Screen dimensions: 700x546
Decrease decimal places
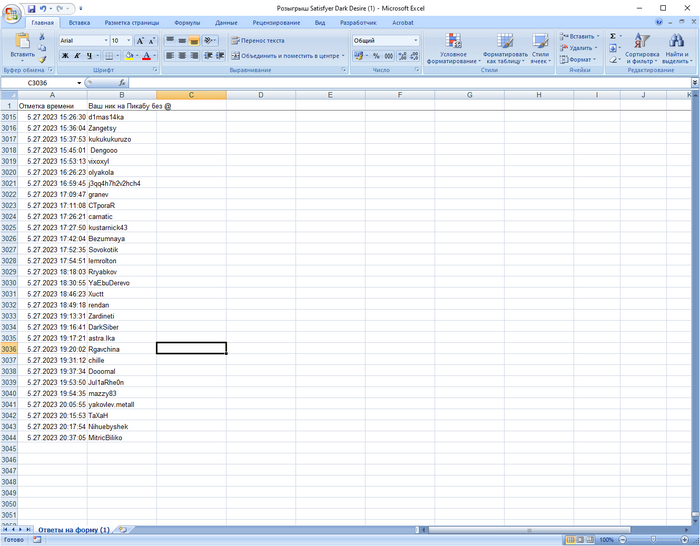(414, 56)
